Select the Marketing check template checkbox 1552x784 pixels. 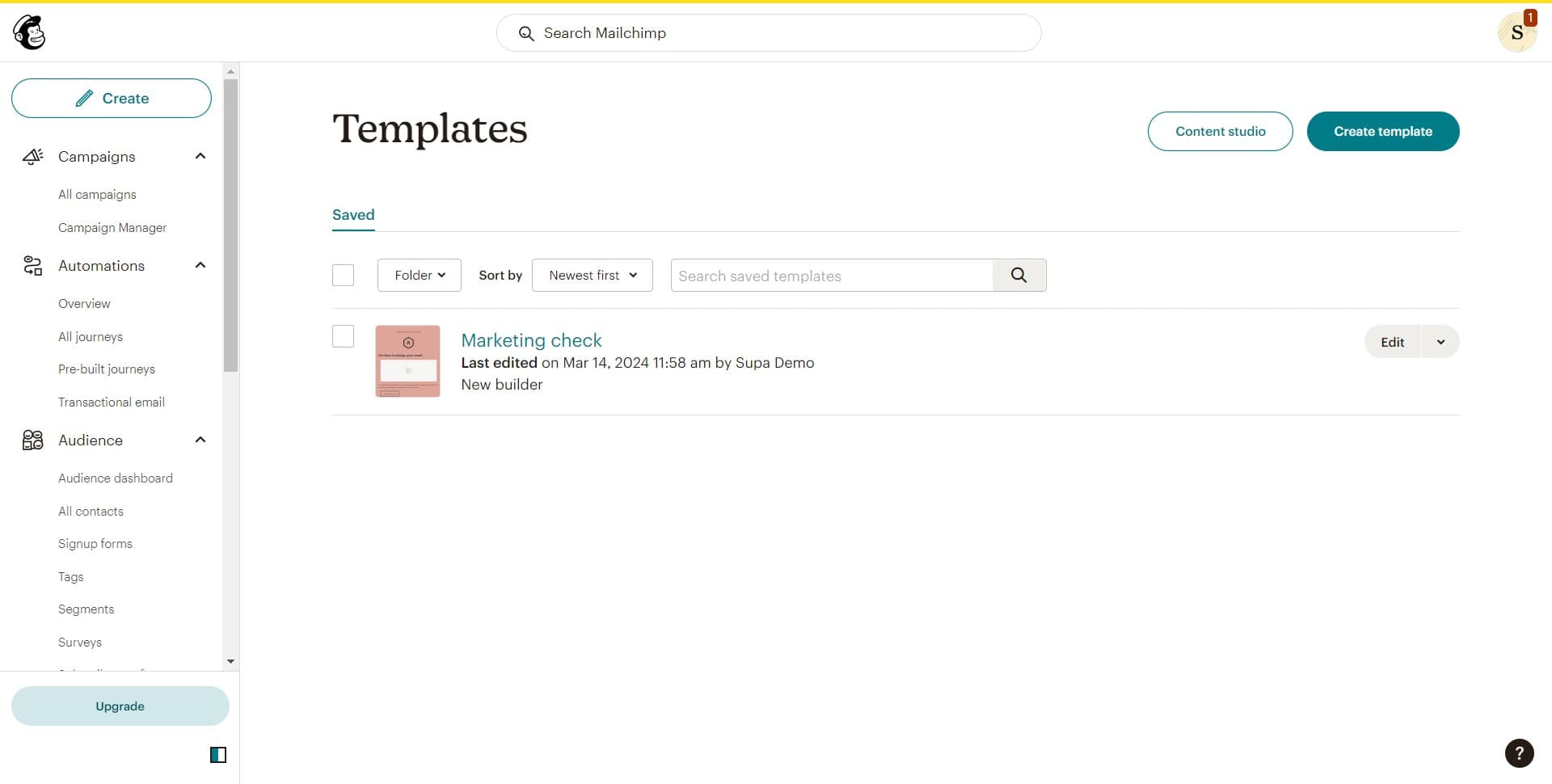tap(343, 336)
